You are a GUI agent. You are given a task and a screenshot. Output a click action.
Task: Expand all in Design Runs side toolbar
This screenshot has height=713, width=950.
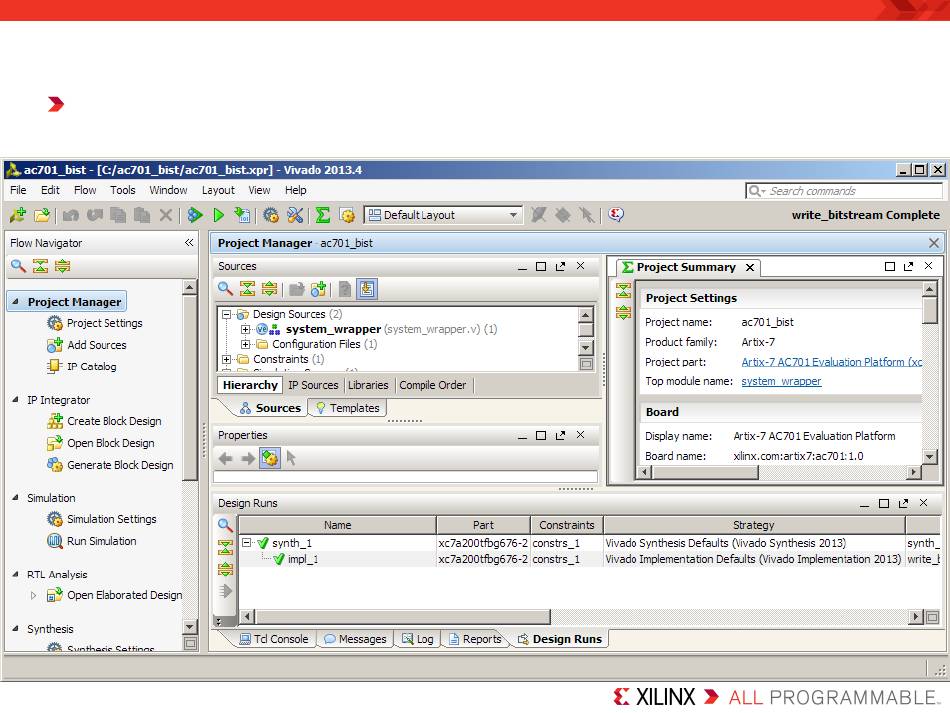click(x=225, y=569)
